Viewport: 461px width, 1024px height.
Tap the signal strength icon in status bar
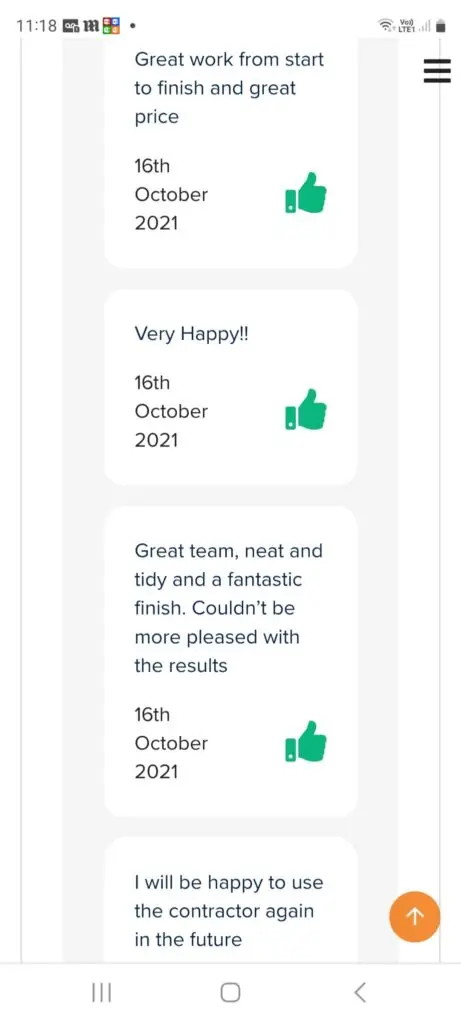click(425, 26)
